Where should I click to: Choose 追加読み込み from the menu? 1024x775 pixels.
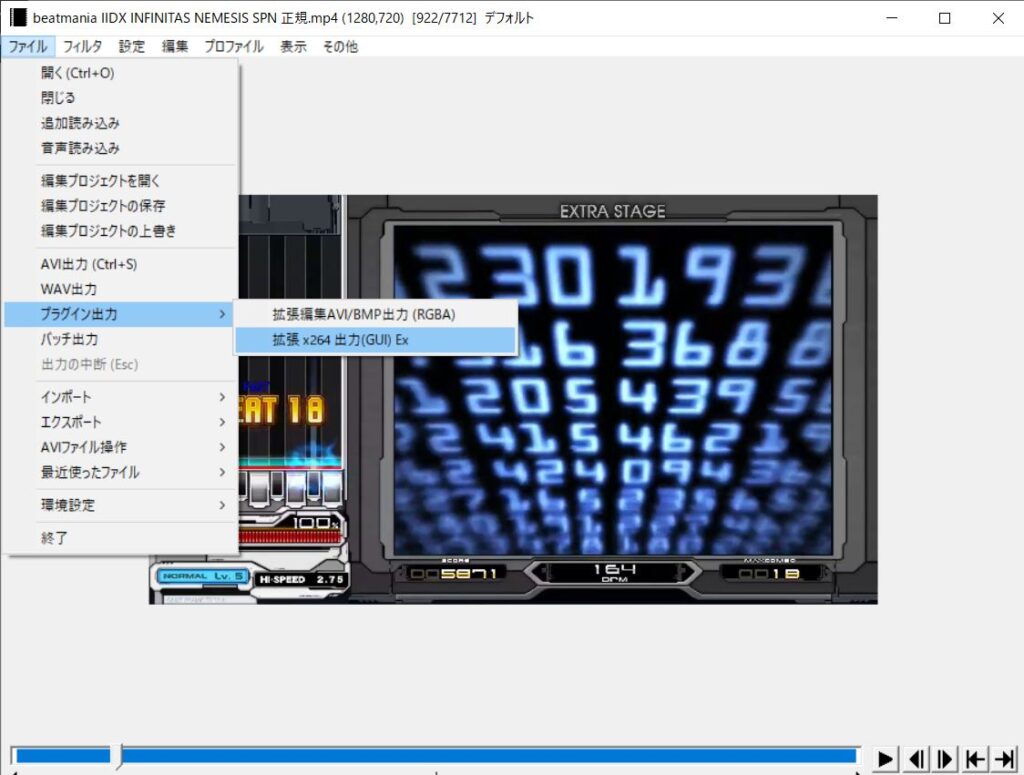121,123
